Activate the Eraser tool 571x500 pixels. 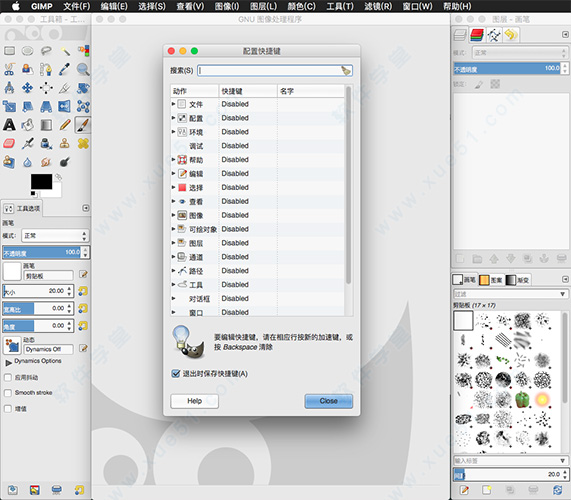[x=9, y=143]
